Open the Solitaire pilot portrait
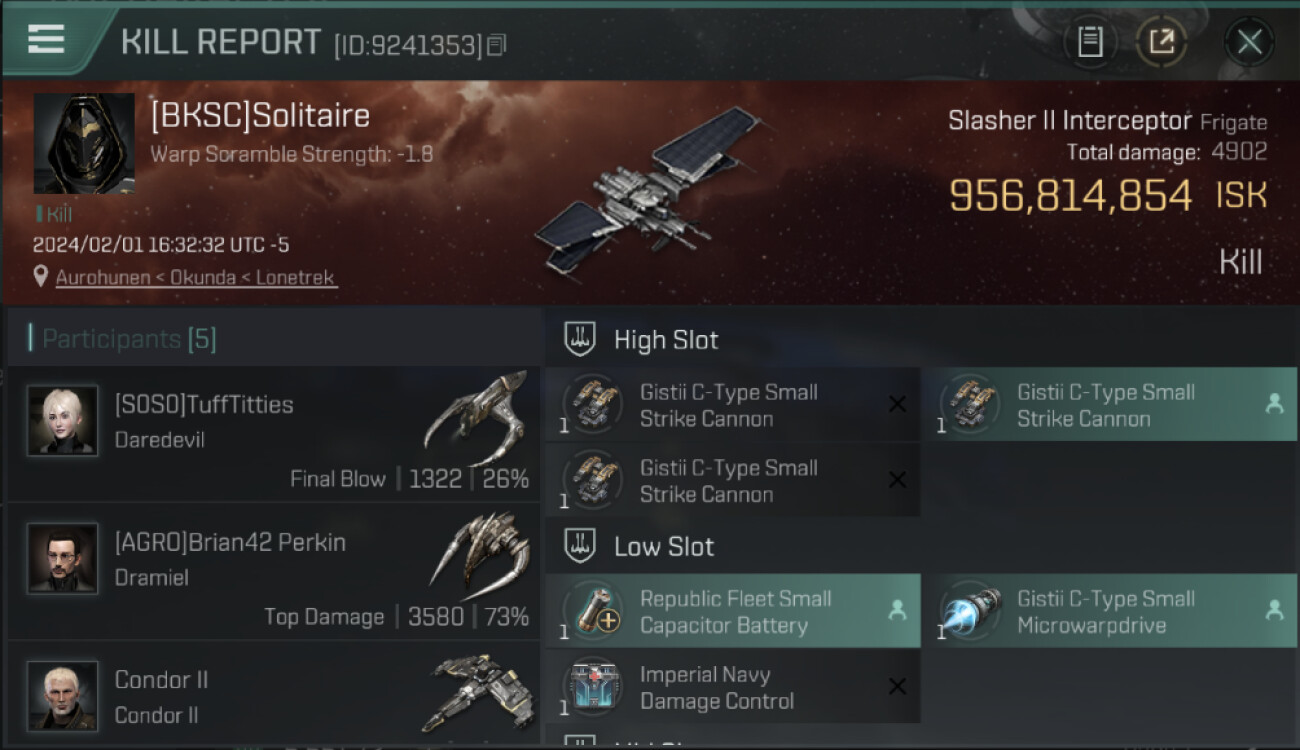1300x750 pixels. 84,144
